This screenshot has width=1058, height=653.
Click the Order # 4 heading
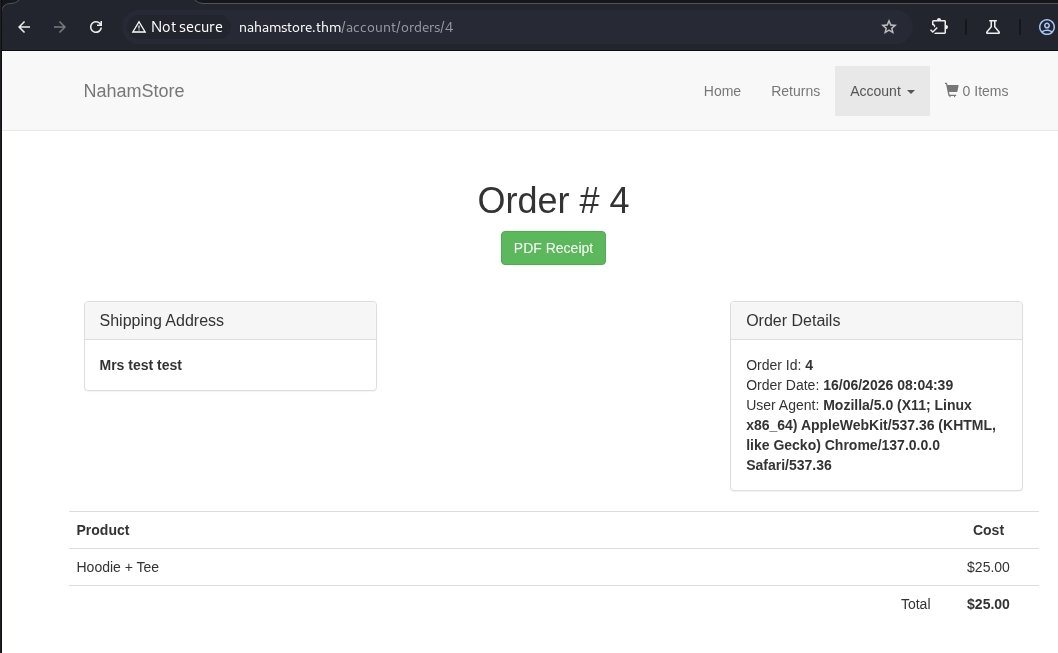pos(553,200)
